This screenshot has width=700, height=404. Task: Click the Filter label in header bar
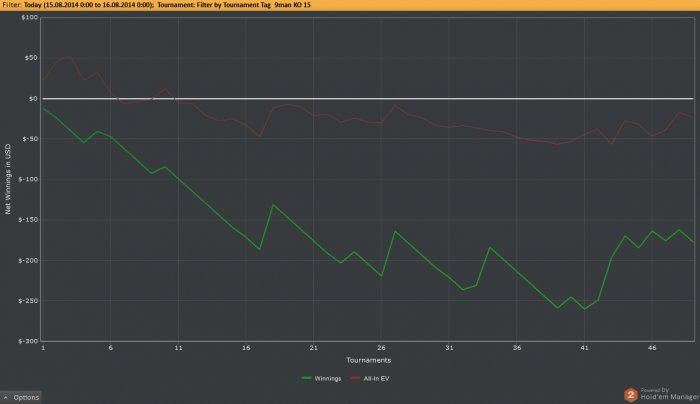[11, 5]
